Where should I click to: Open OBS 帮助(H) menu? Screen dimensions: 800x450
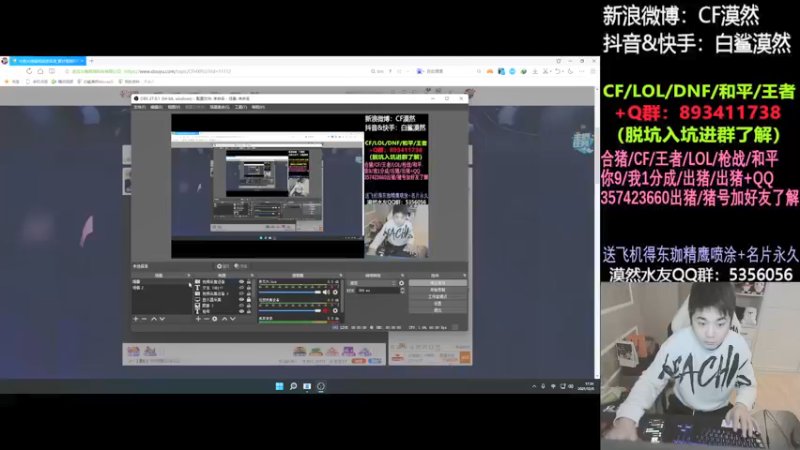tap(258, 107)
